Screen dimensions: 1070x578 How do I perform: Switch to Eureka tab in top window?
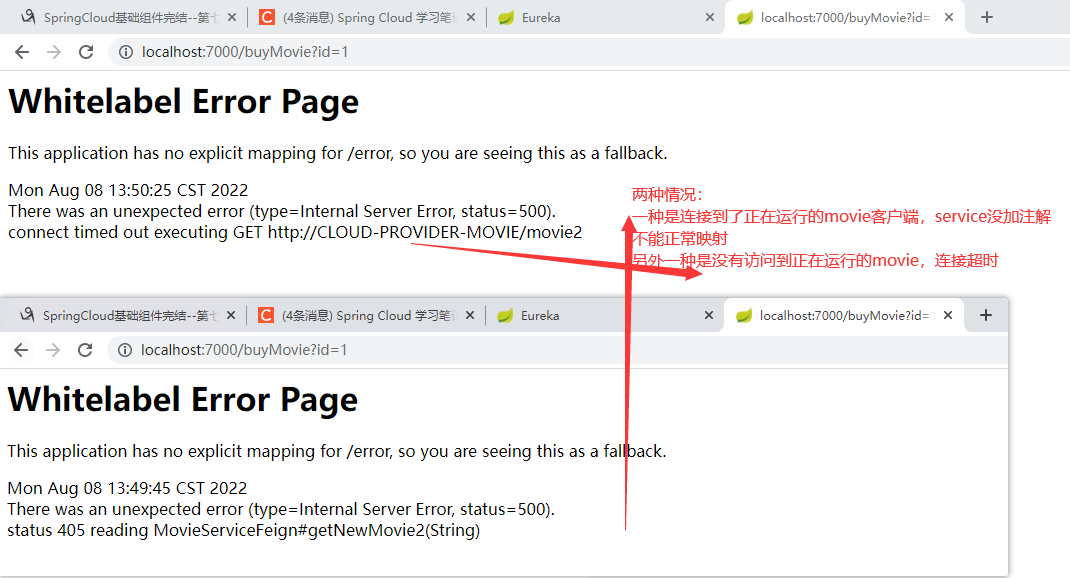pyautogui.click(x=604, y=17)
